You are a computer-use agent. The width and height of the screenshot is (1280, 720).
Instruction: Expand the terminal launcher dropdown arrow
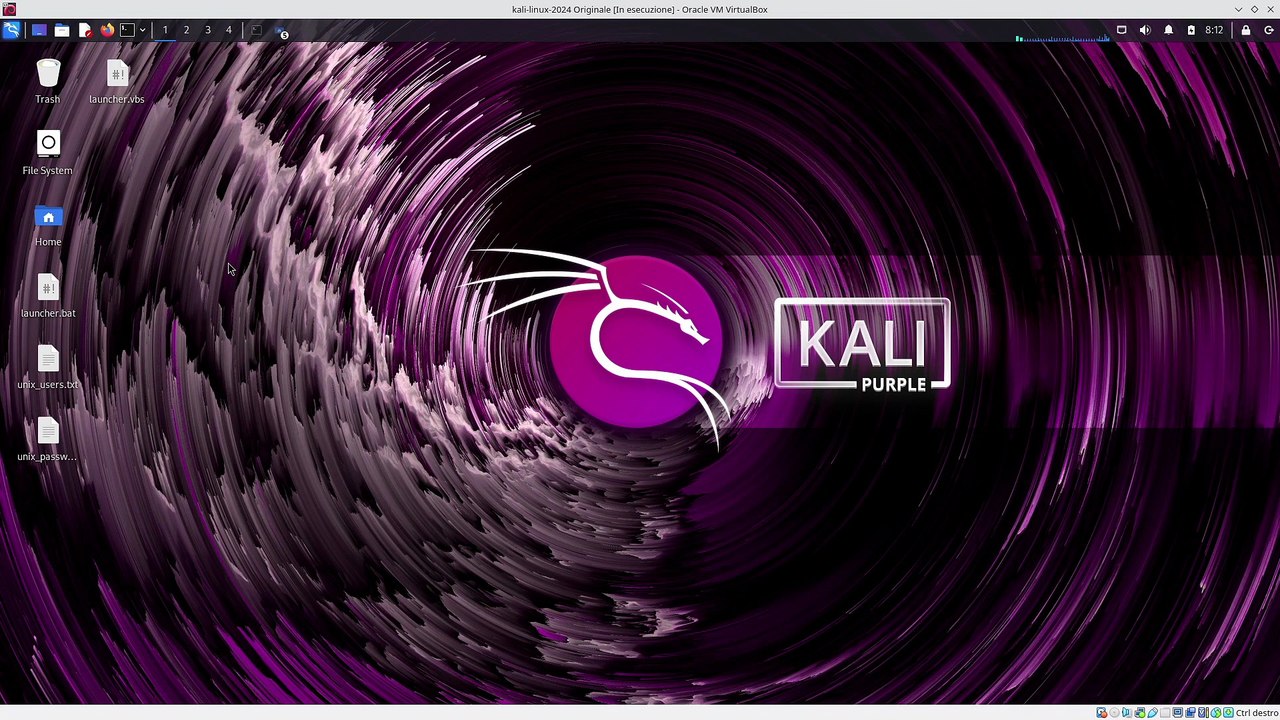[x=142, y=30]
